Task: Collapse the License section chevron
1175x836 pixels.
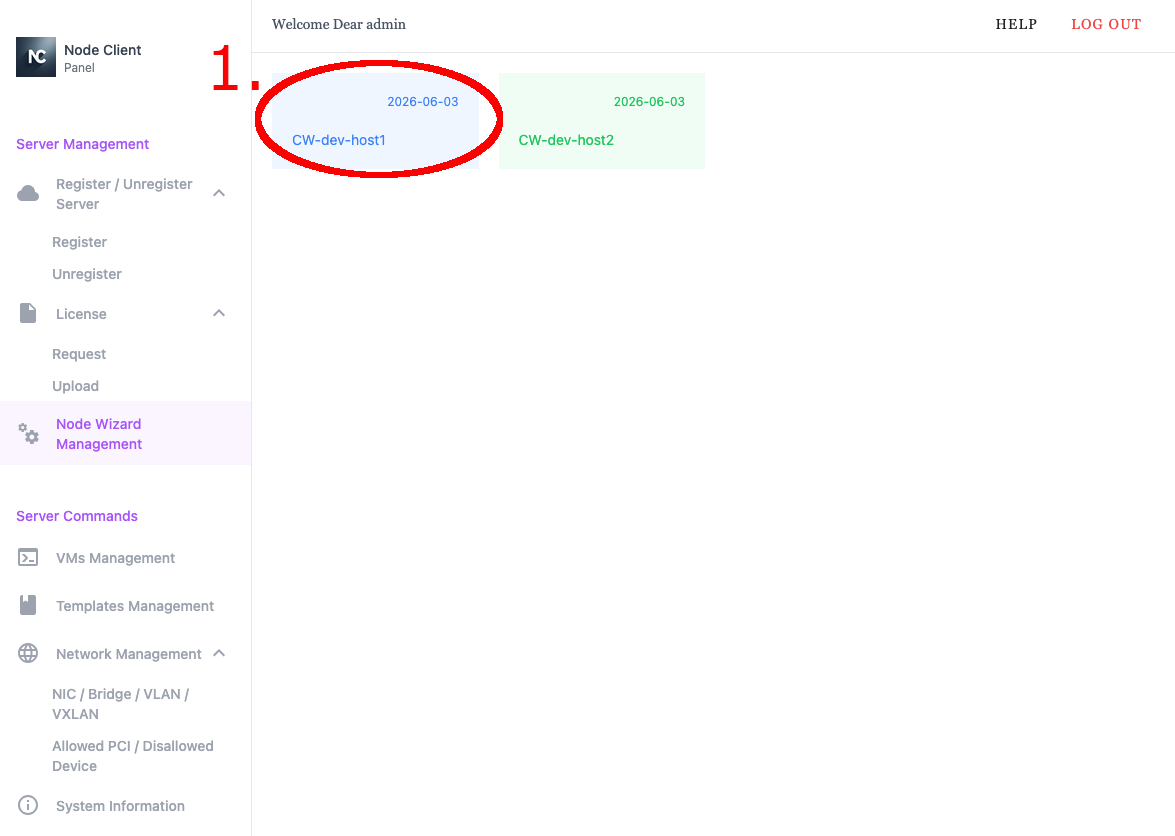Action: click(219, 313)
